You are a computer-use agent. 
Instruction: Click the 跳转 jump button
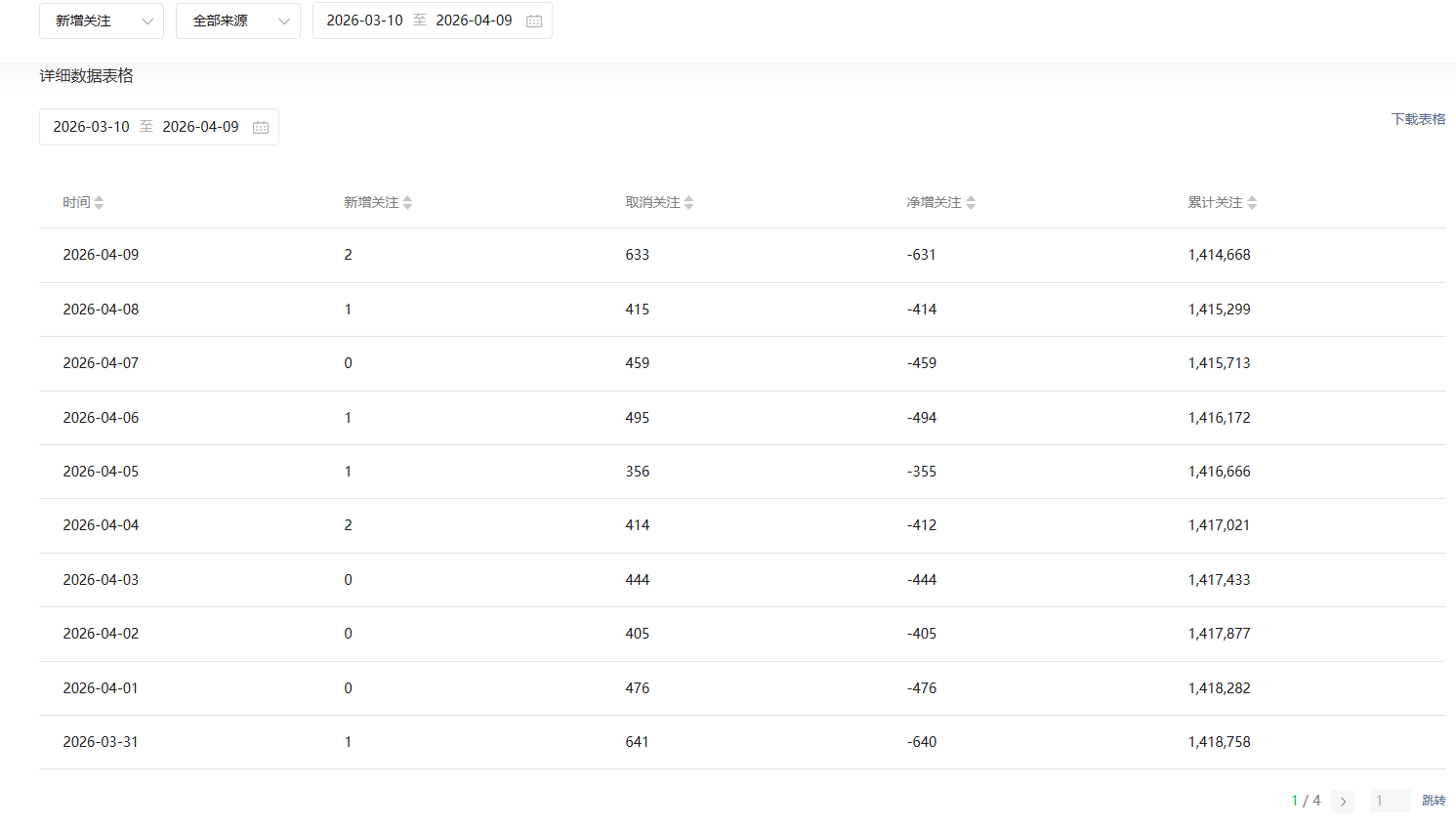1434,801
